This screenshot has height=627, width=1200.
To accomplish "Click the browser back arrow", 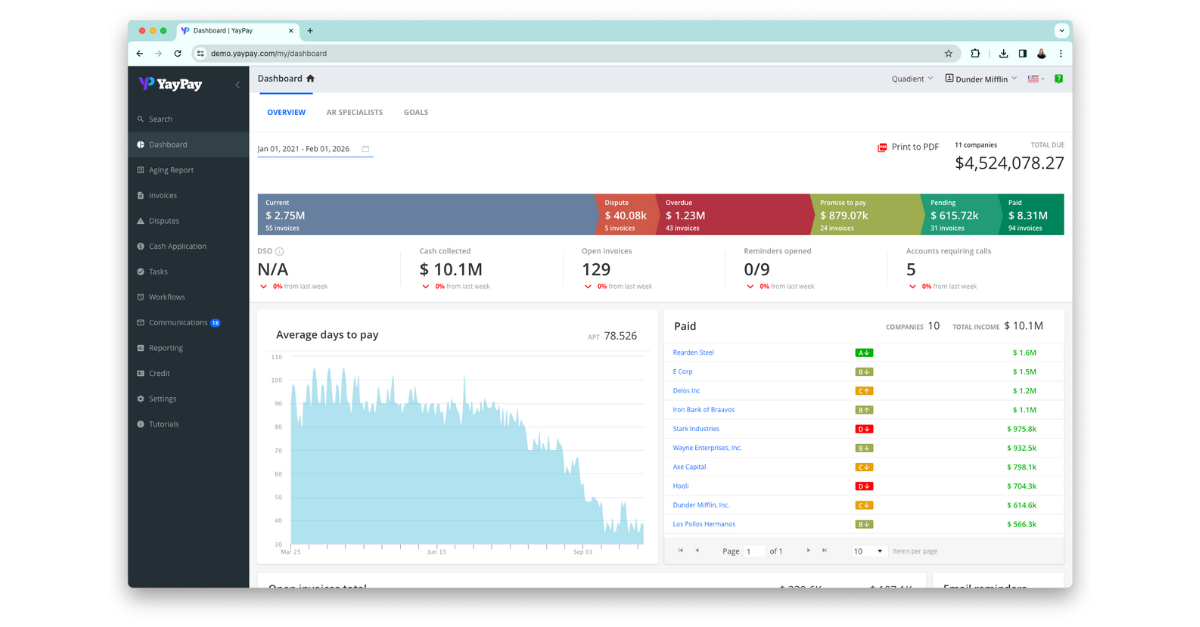I will pos(139,53).
